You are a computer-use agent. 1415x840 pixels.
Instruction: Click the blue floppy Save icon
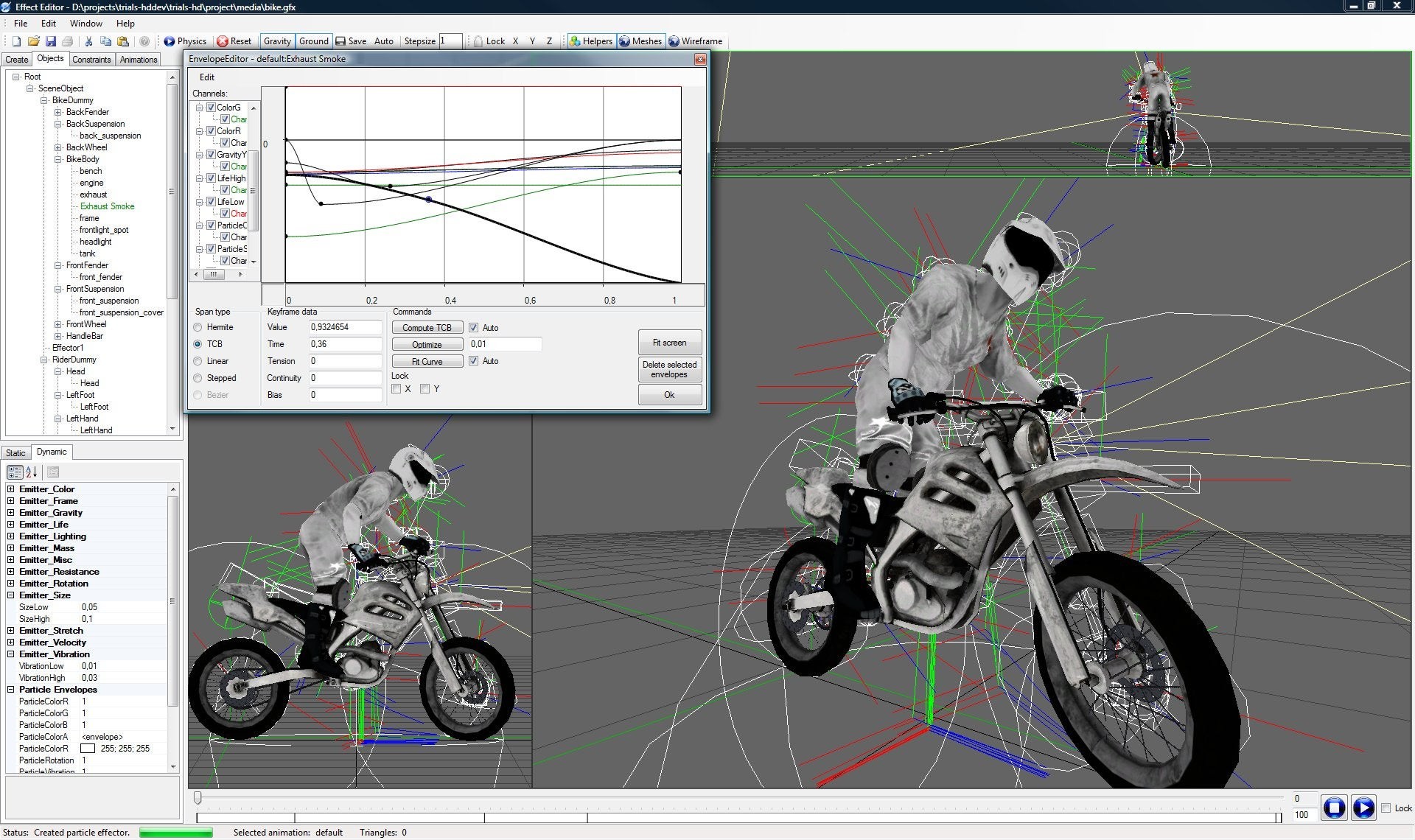pyautogui.click(x=51, y=41)
